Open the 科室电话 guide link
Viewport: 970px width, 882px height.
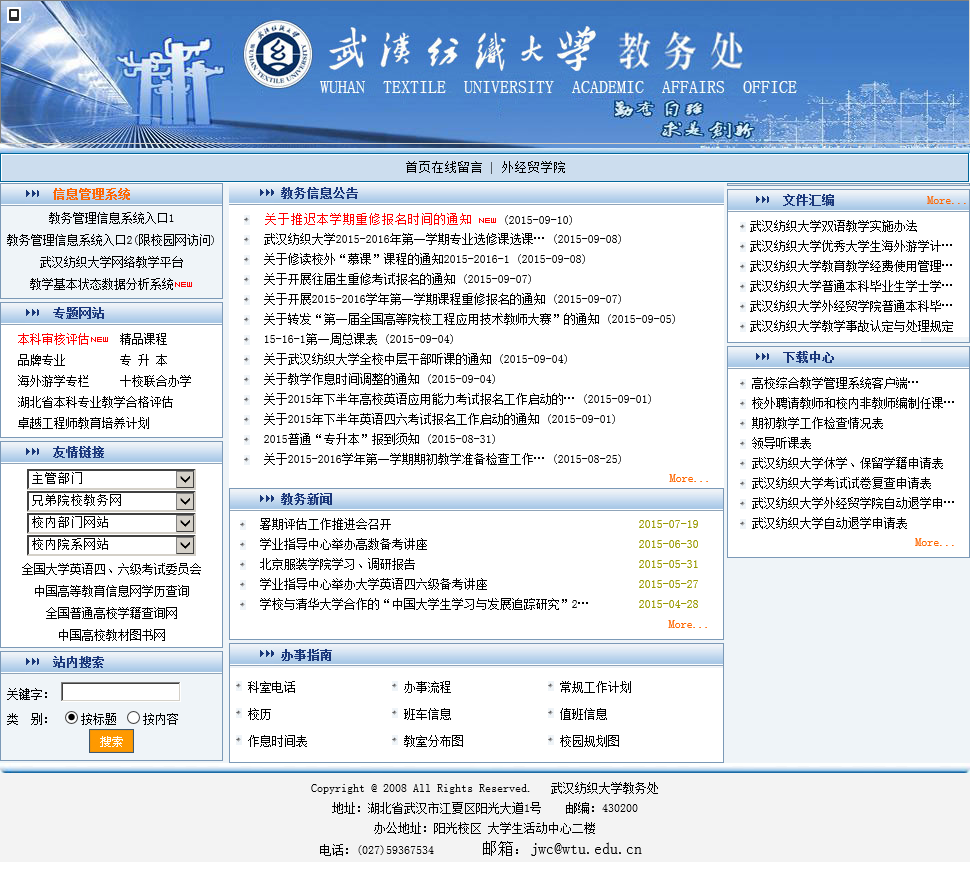point(272,687)
